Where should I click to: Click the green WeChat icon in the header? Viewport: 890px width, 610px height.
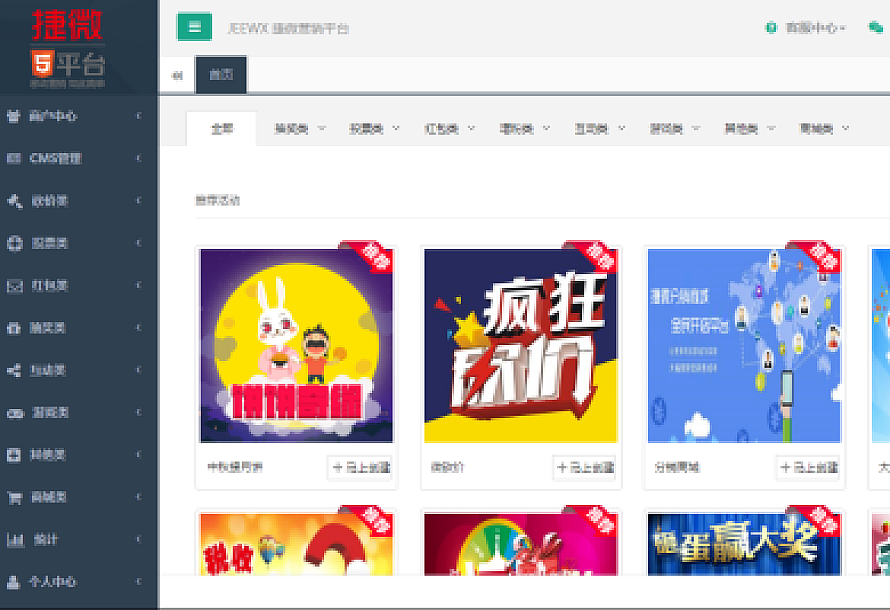click(876, 28)
